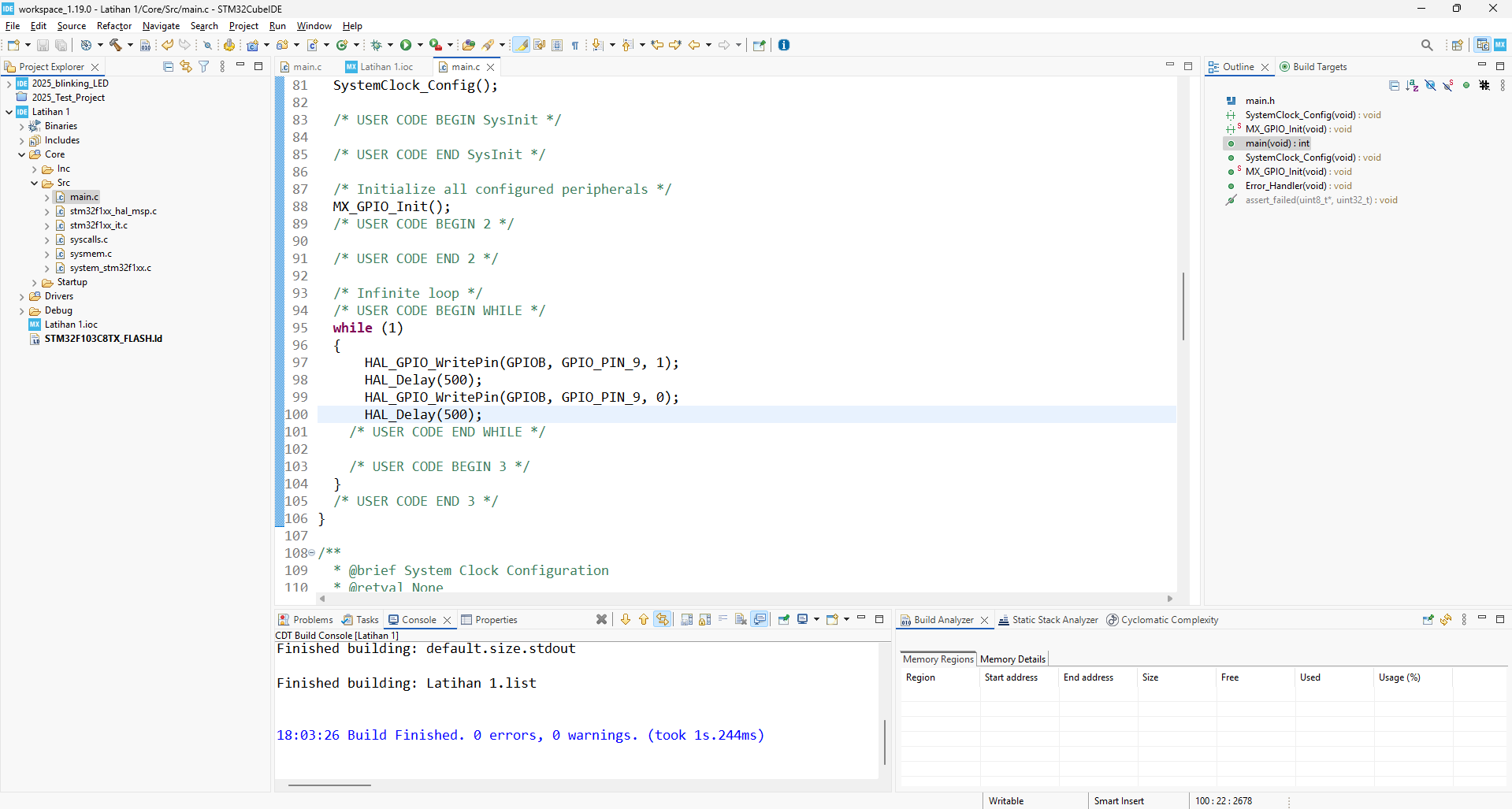Image resolution: width=1512 pixels, height=809 pixels.
Task: Enable scroll lock in the Console
Action: [x=704, y=620]
